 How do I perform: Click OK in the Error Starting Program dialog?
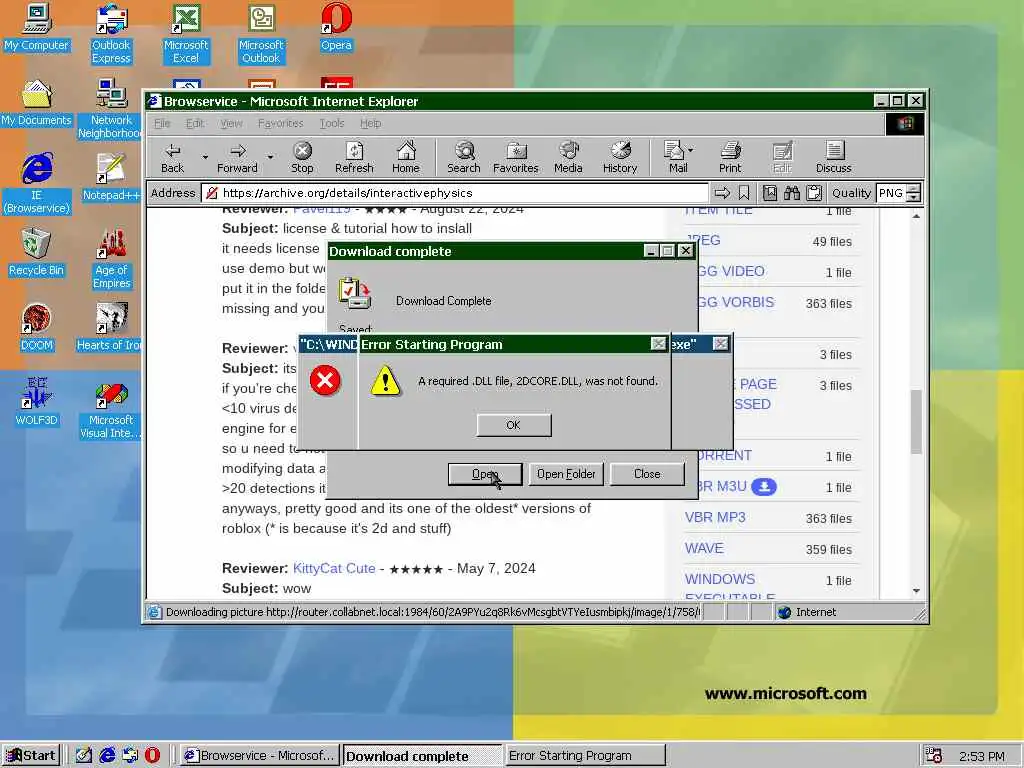513,425
